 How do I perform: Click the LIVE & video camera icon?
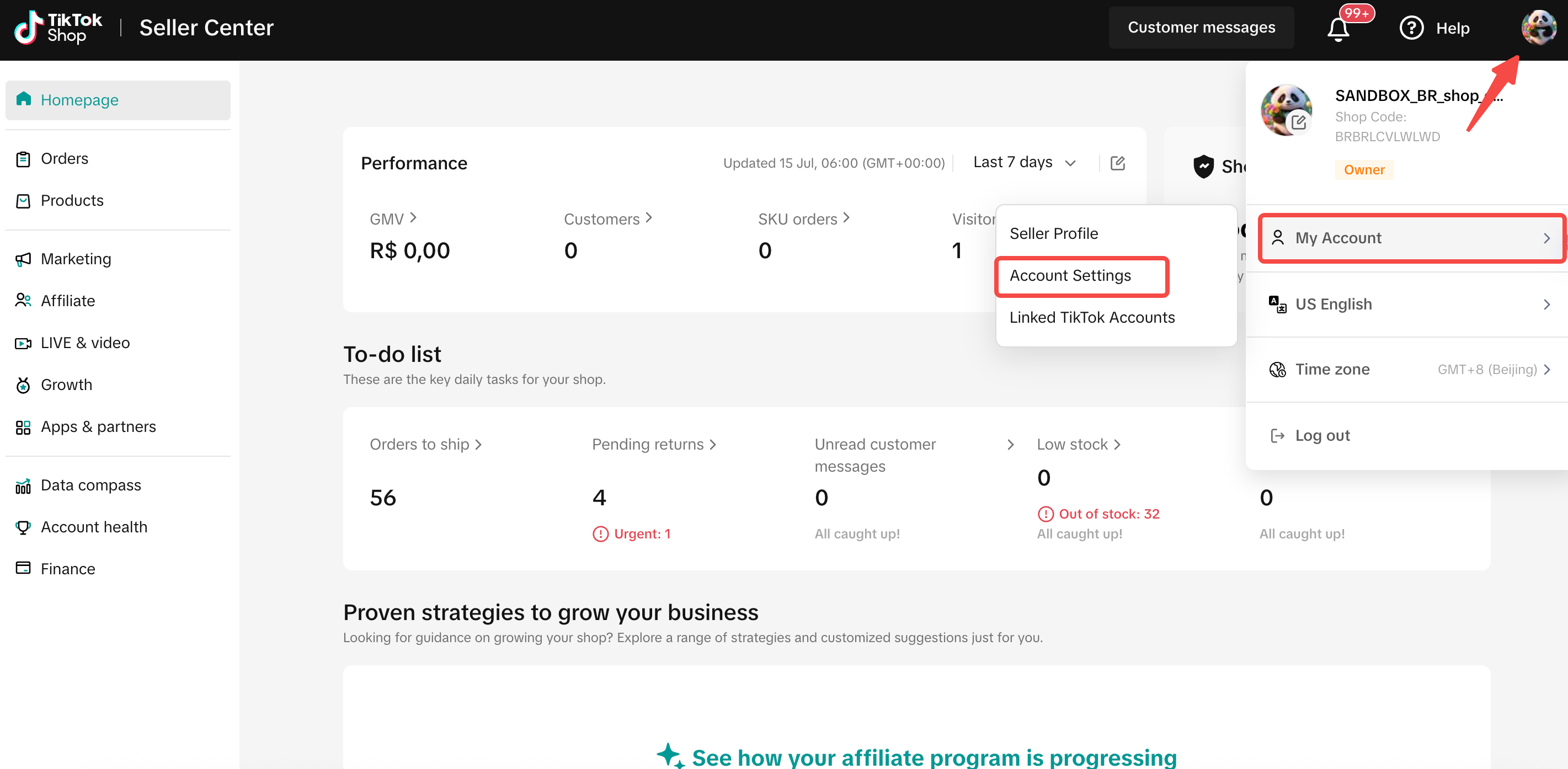23,343
